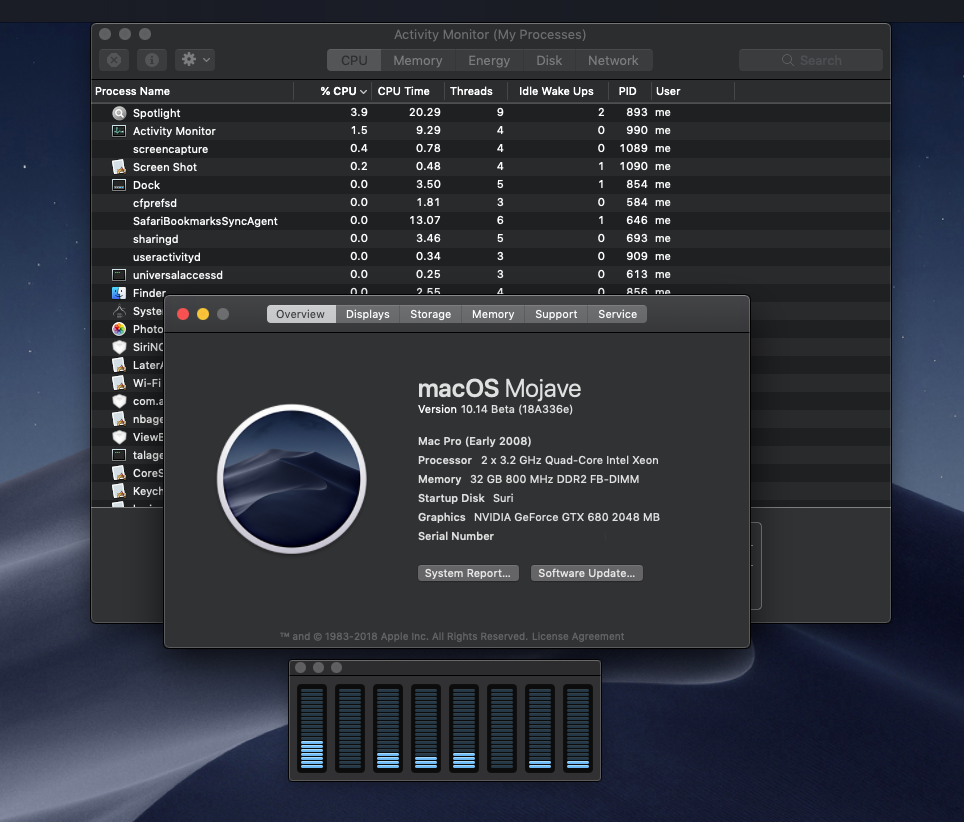Switch to the Energy tab
The height and width of the screenshot is (822, 964).
489,60
